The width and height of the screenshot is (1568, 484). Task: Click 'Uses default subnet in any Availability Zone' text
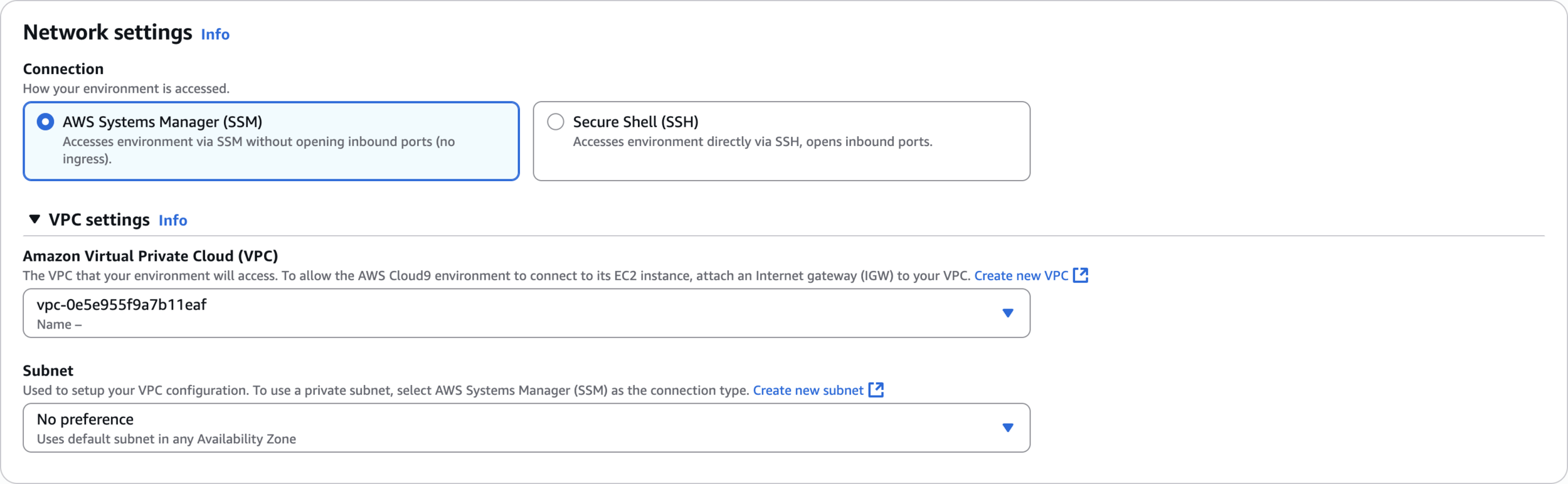click(x=166, y=439)
